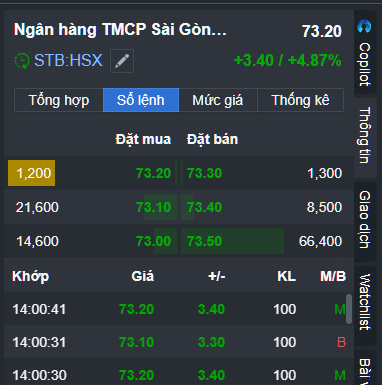Click the +/- column header
The image size is (382, 385).
[217, 276]
